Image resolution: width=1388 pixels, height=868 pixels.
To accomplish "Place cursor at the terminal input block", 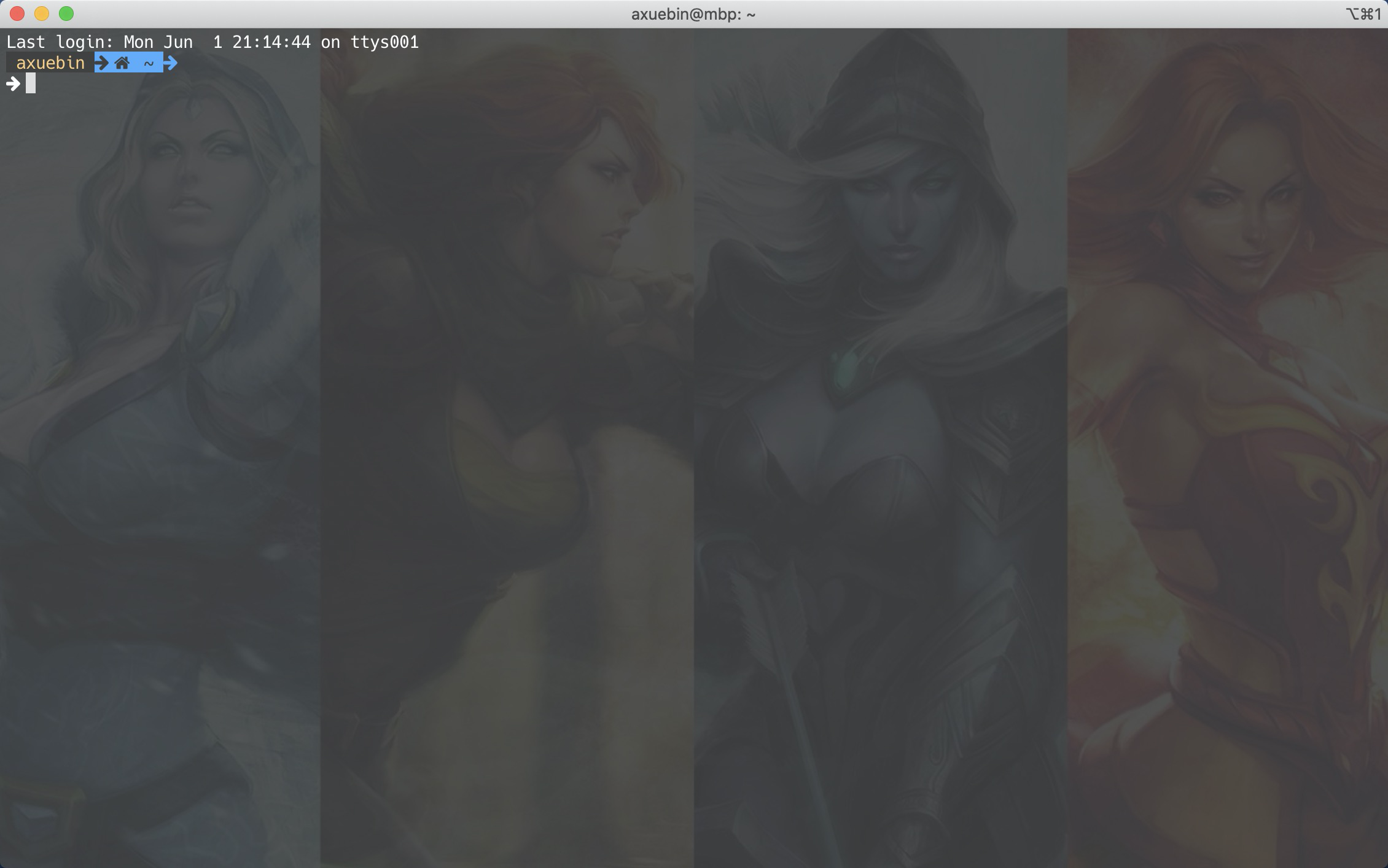I will [x=31, y=83].
